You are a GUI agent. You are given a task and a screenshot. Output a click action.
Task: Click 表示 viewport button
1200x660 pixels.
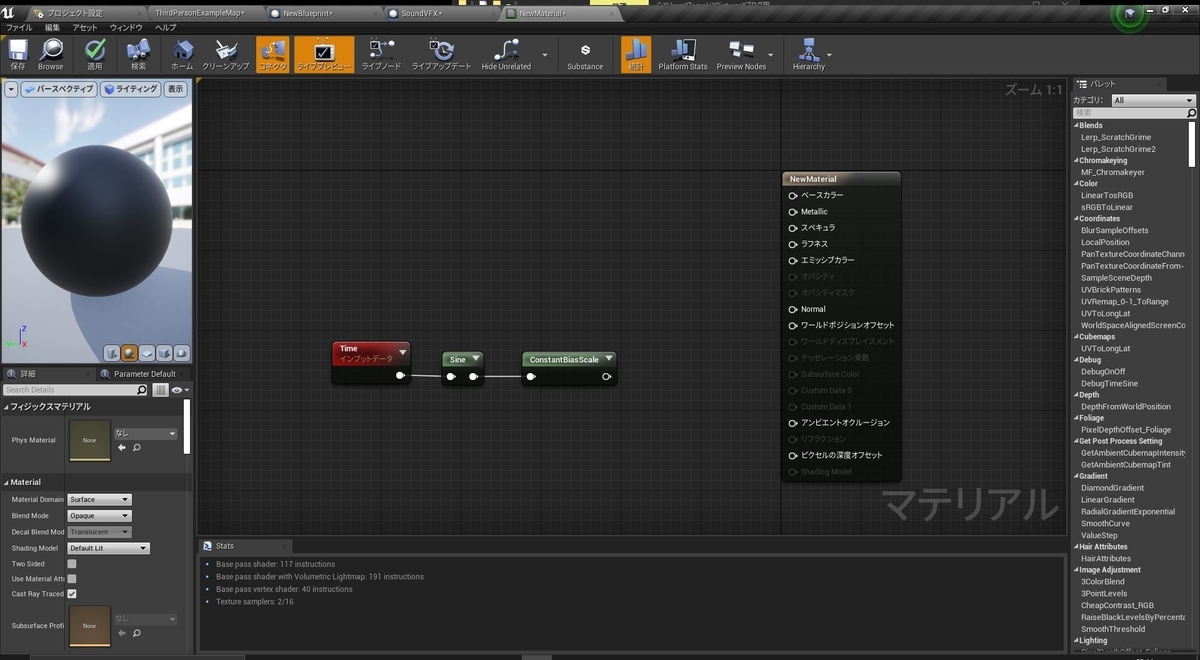[x=175, y=89]
